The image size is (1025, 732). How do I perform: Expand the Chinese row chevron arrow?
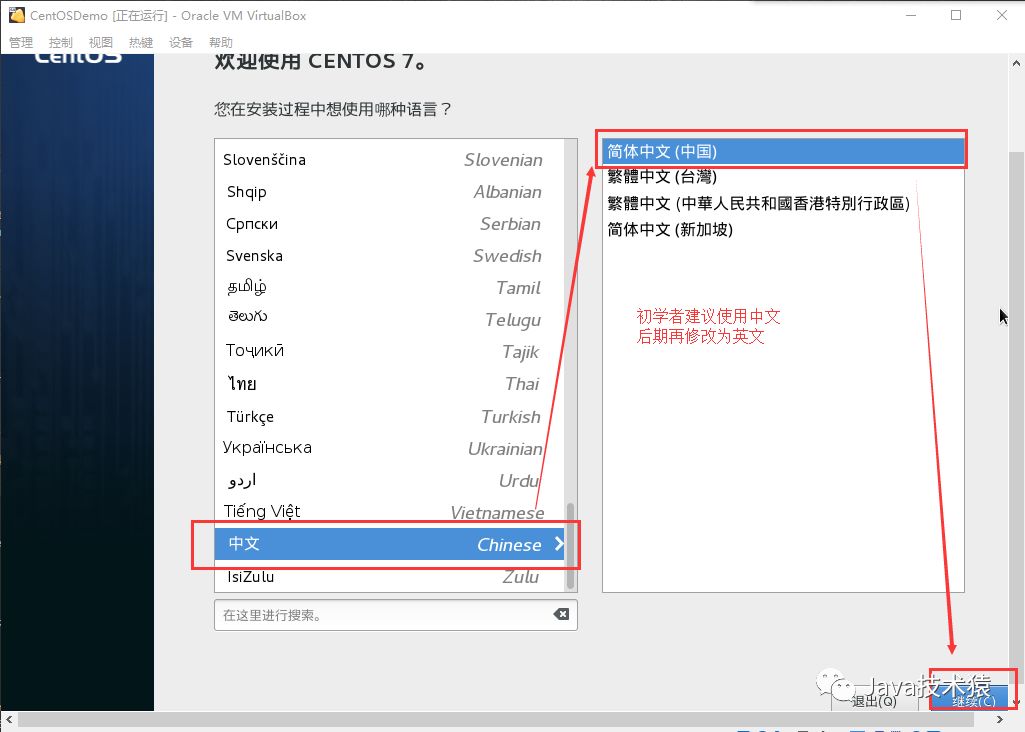559,544
